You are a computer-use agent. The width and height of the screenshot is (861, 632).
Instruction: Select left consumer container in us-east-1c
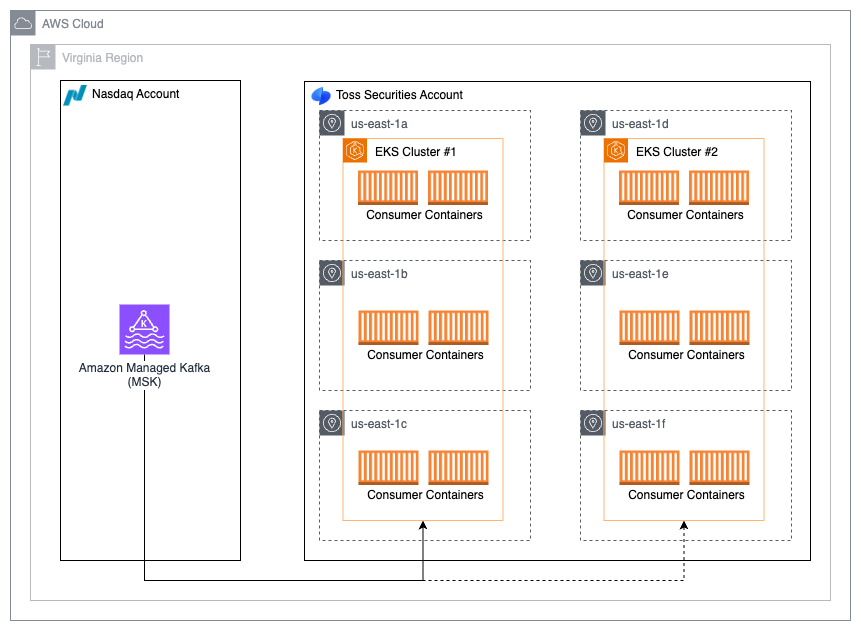point(388,467)
